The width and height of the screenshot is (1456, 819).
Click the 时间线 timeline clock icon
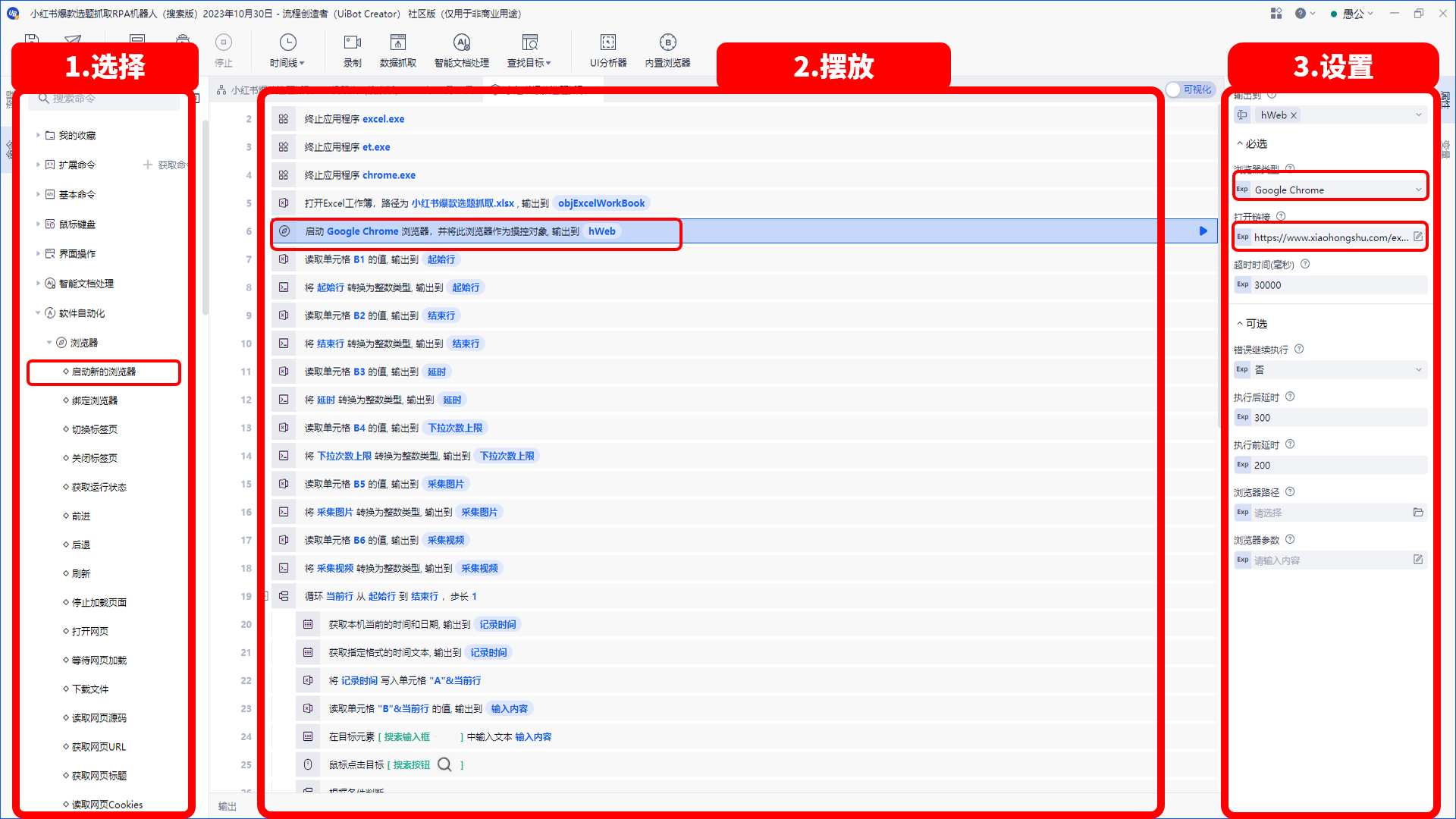coord(287,42)
